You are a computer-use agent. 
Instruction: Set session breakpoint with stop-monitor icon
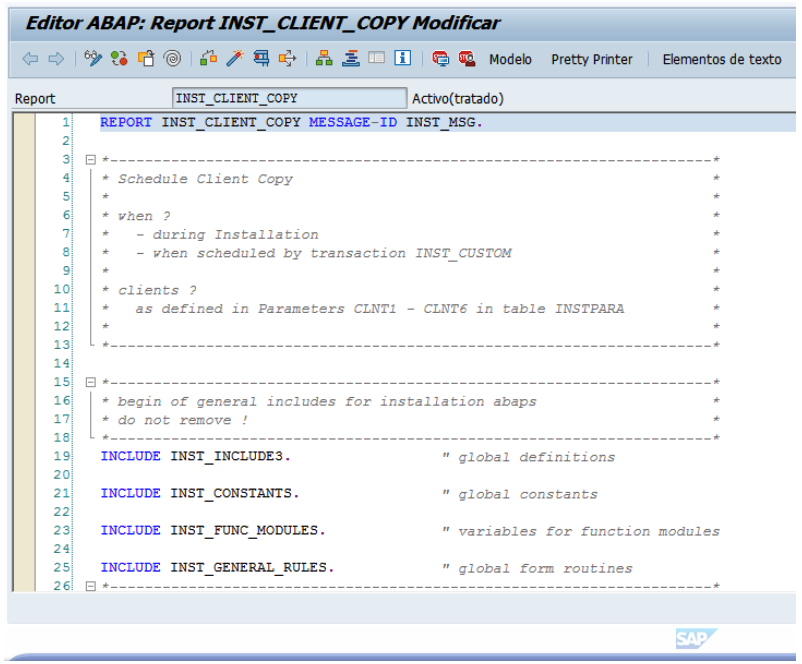pos(440,58)
